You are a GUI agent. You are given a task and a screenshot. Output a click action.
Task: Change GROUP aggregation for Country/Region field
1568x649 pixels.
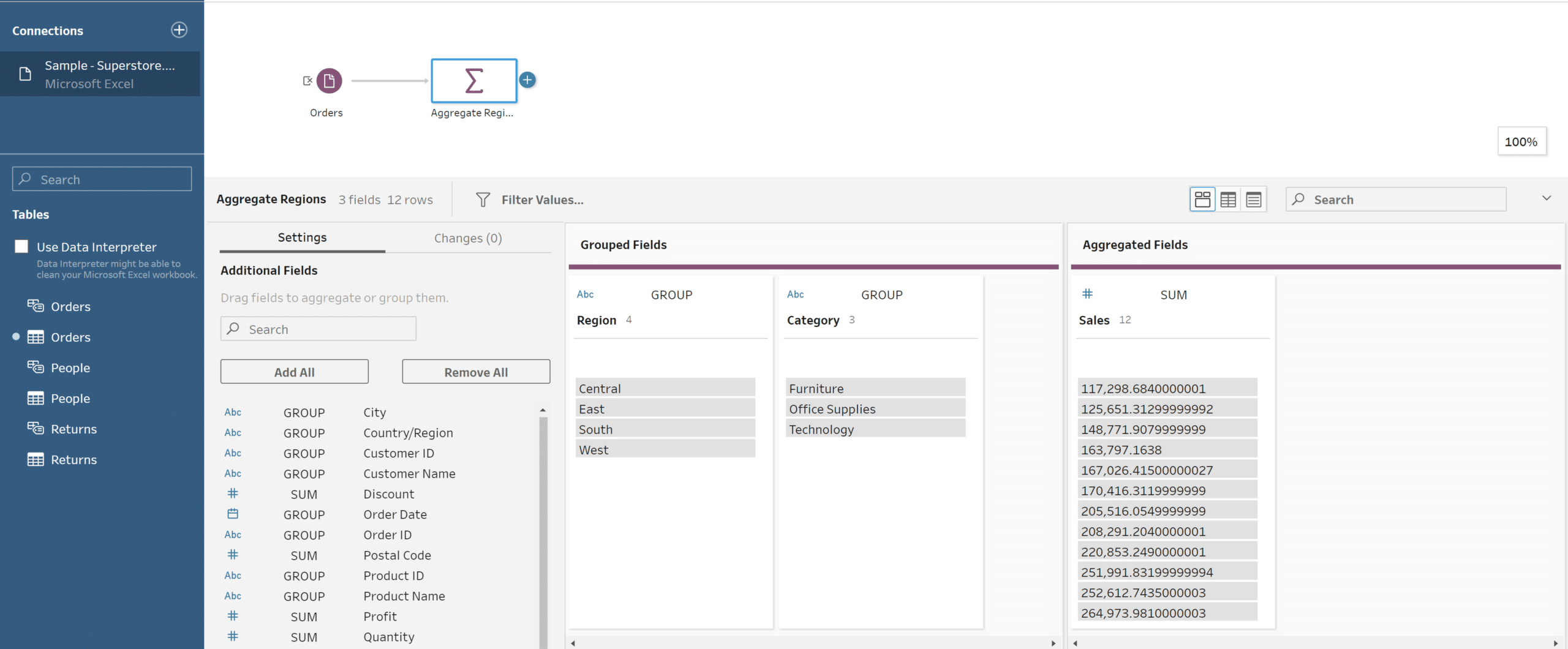tap(304, 433)
